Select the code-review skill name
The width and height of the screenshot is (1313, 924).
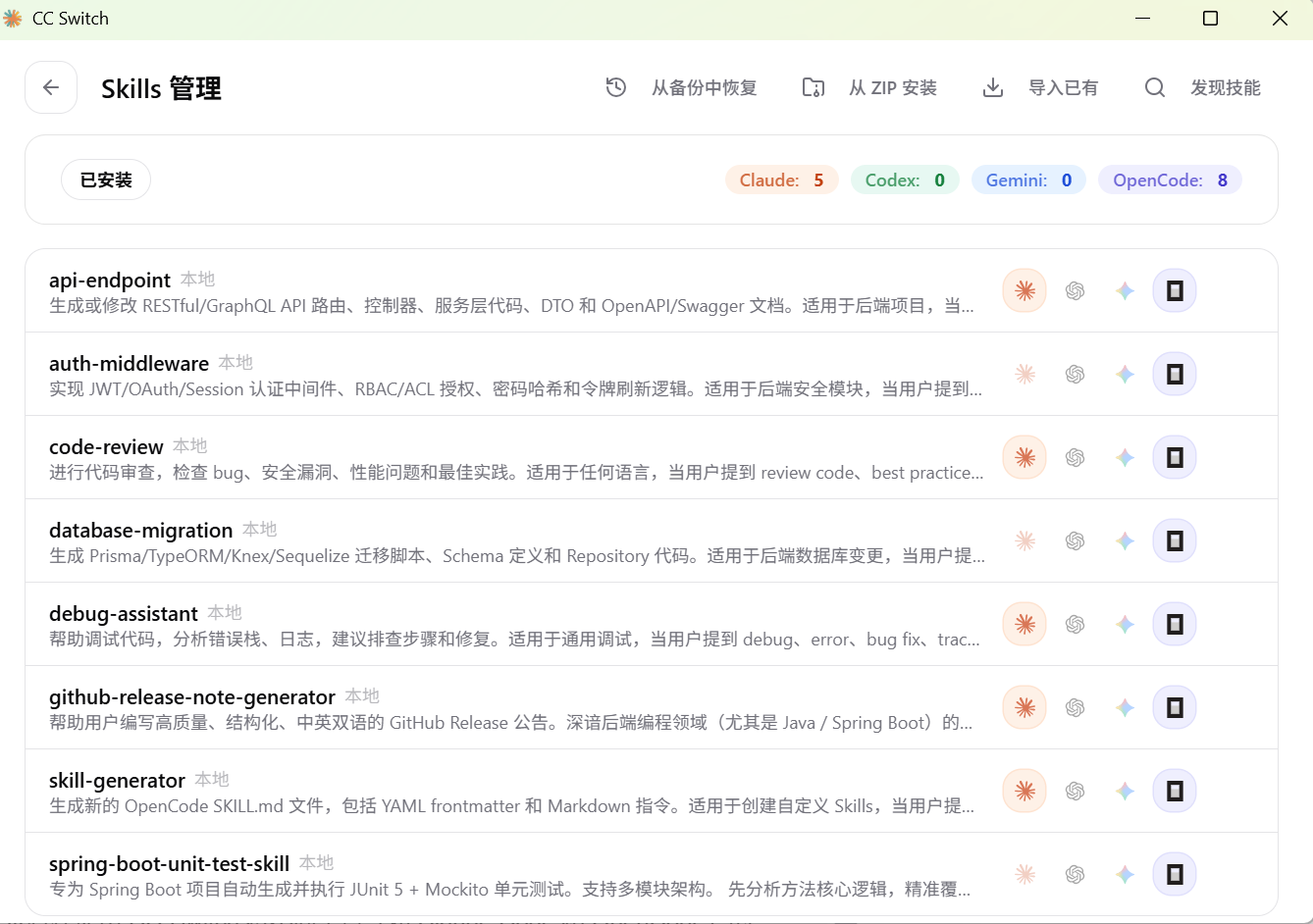[106, 447]
